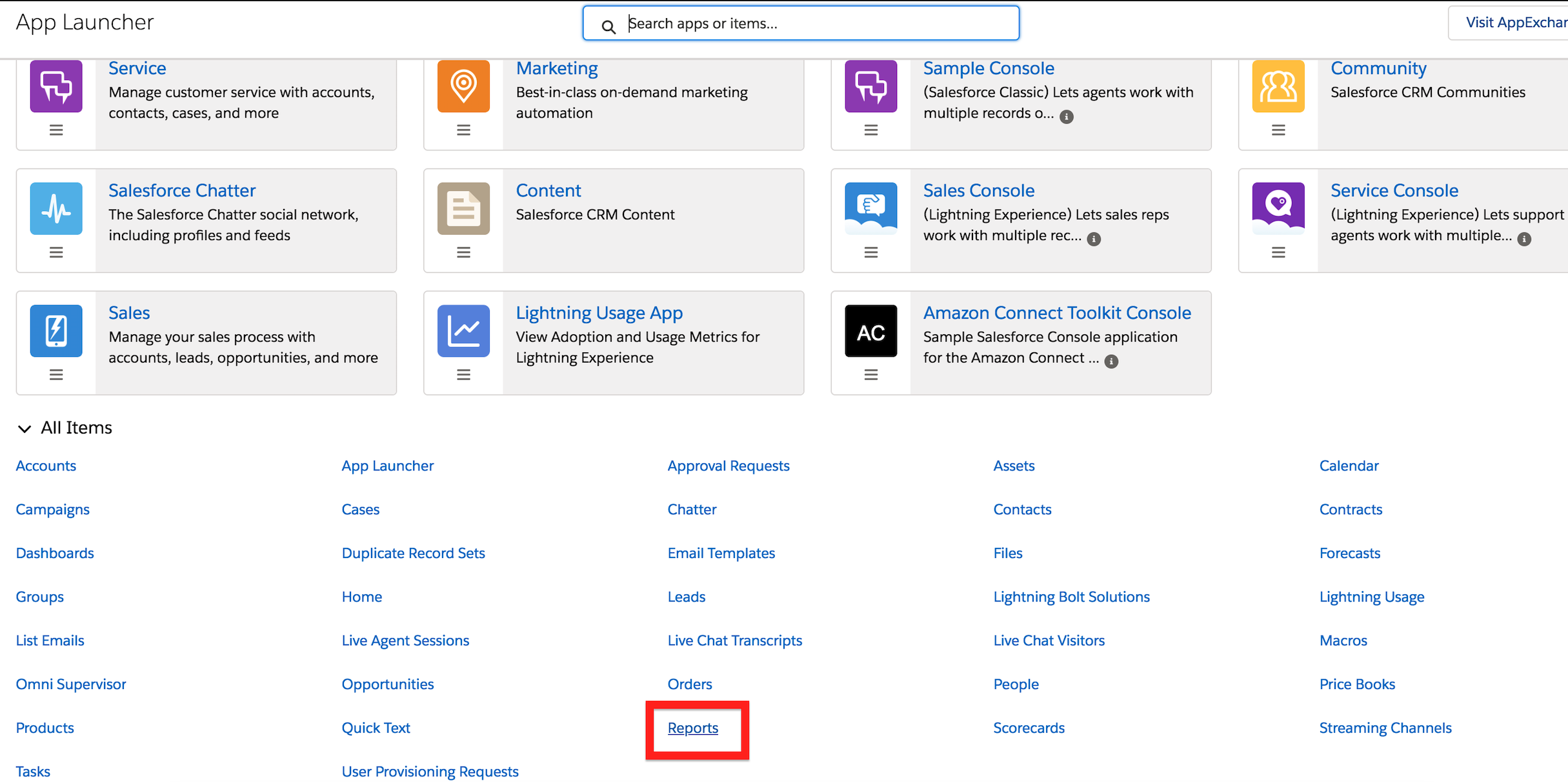Open the Service app purple icon
This screenshot has width=1568, height=782.
click(56, 86)
